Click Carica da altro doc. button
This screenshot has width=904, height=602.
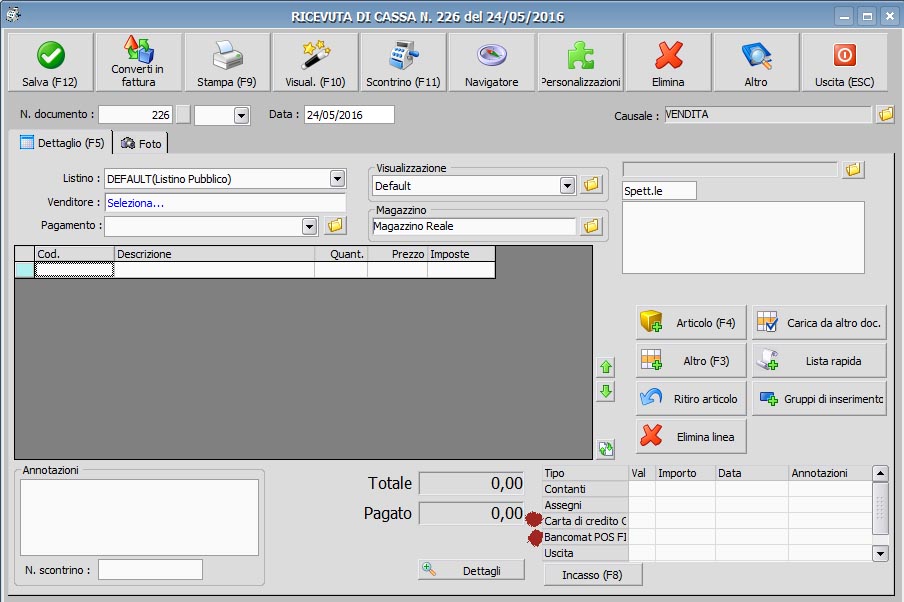(x=819, y=322)
